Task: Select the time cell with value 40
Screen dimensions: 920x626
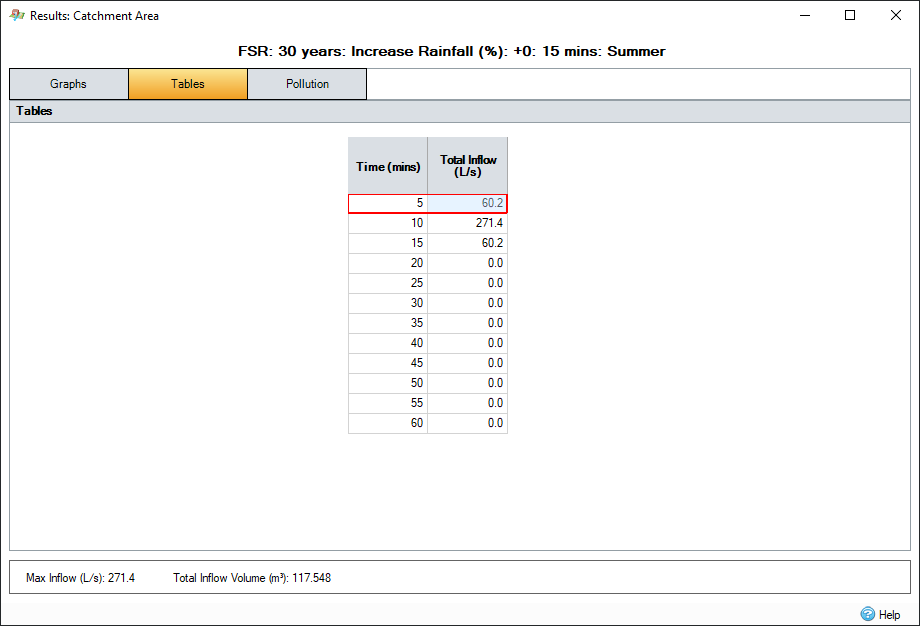Action: click(x=388, y=343)
